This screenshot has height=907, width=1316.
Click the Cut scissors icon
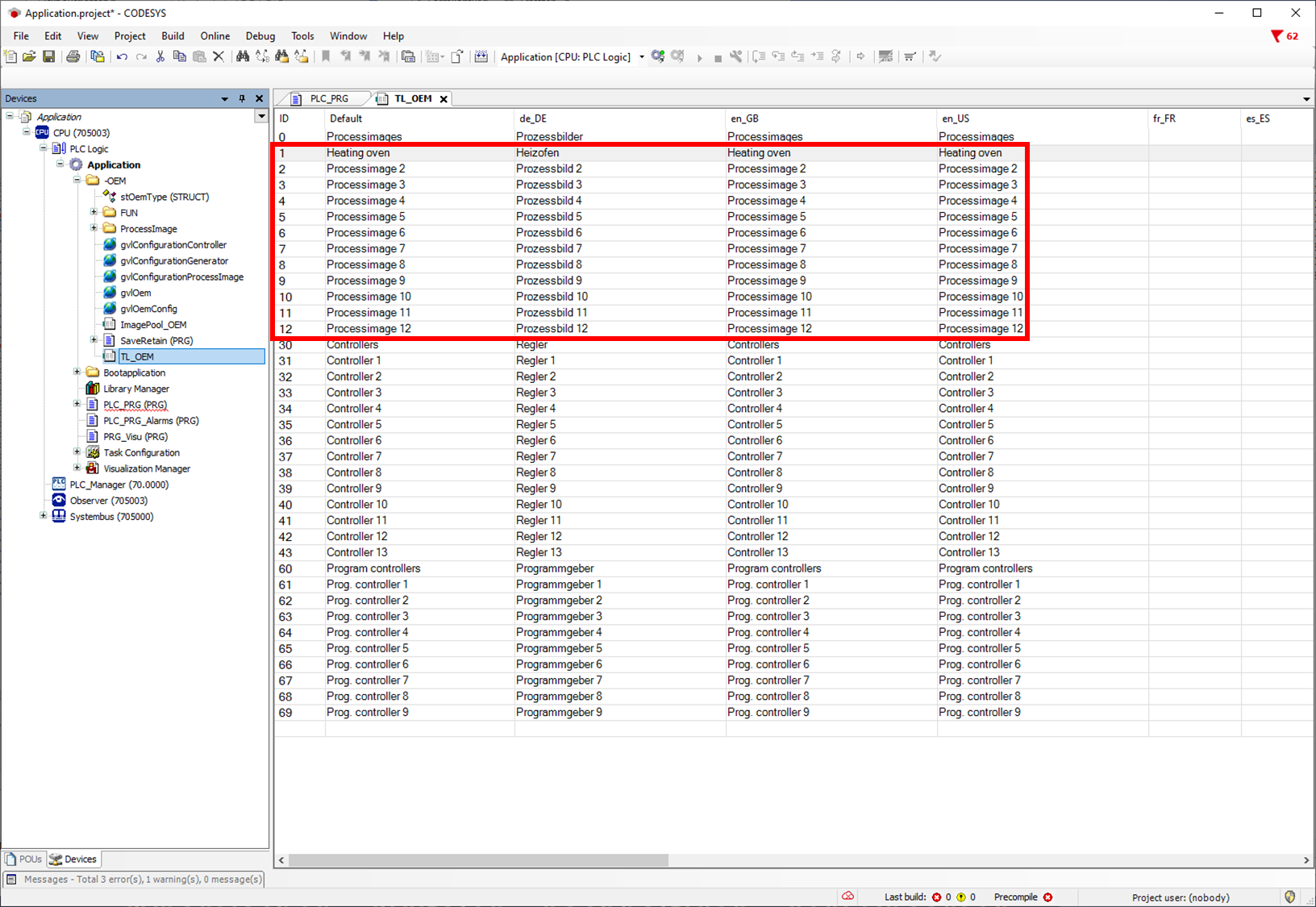pyautogui.click(x=160, y=56)
